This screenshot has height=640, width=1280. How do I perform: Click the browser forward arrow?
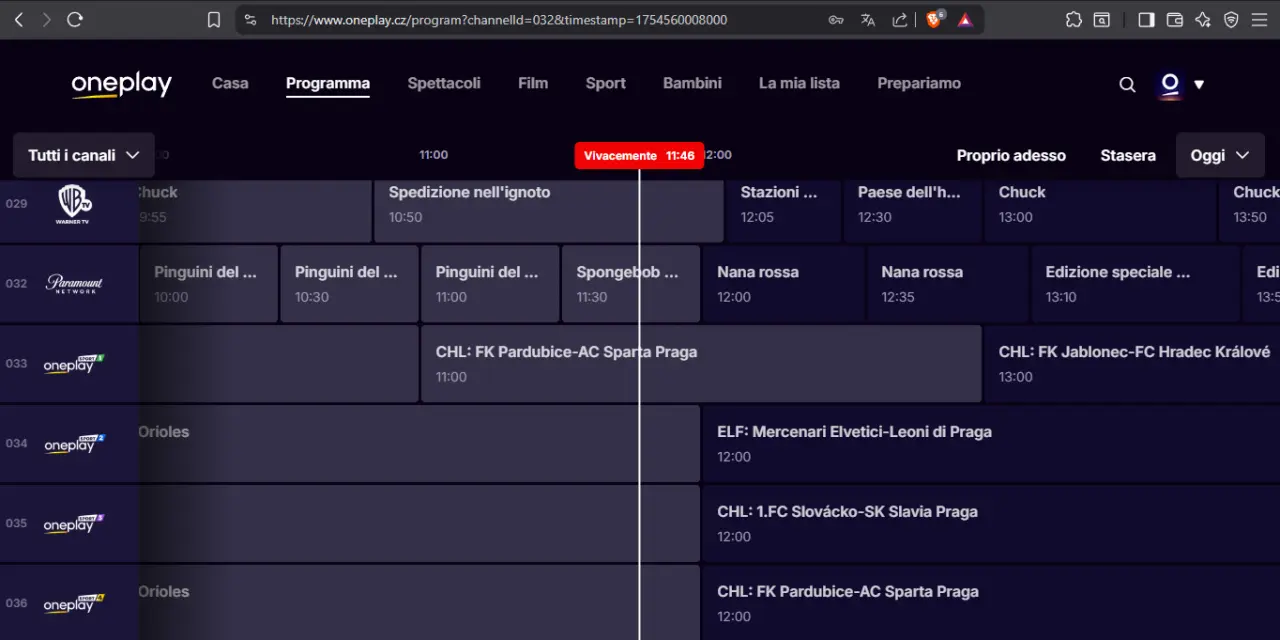tap(46, 20)
